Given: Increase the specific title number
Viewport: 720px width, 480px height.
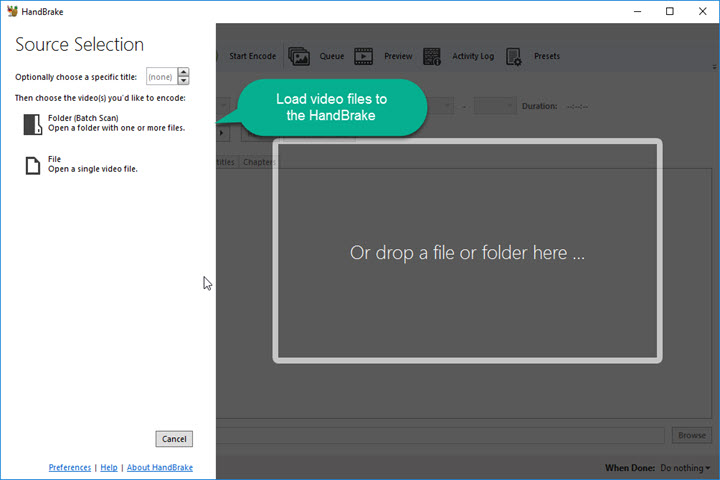Looking at the screenshot, I should (x=183, y=72).
